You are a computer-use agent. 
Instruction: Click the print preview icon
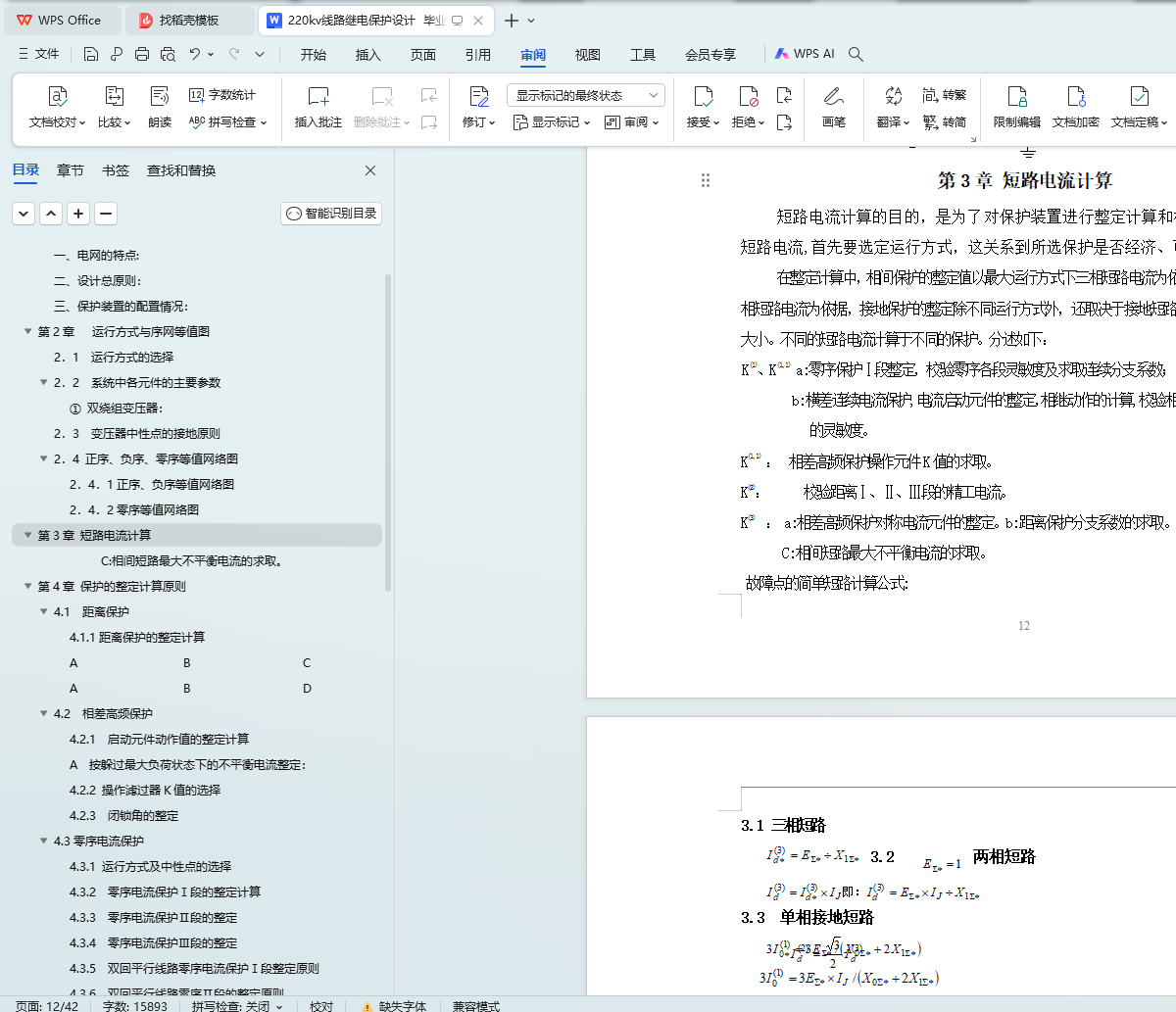(168, 54)
